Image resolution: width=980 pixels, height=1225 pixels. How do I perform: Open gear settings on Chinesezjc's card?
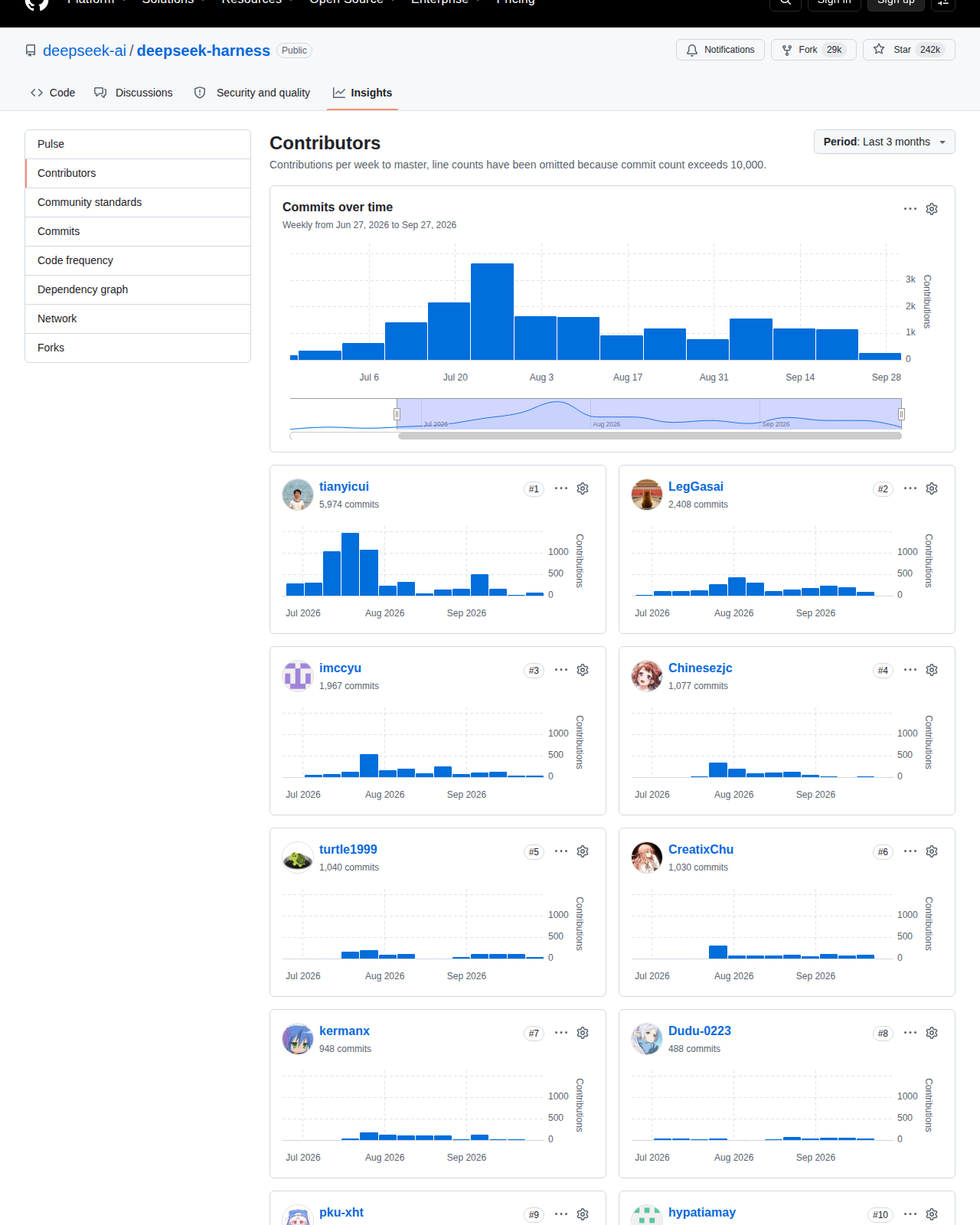(x=932, y=670)
